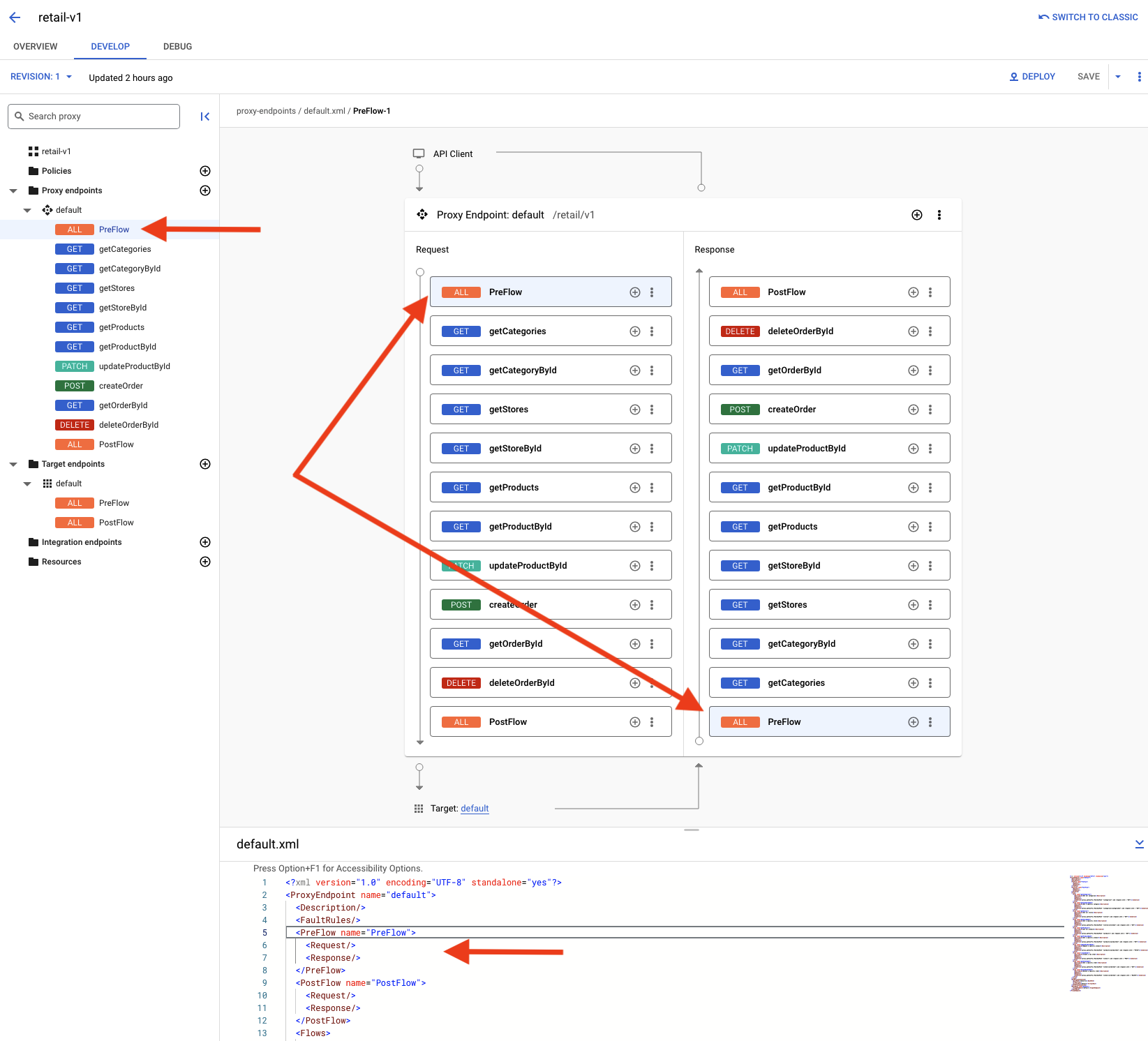Collapse the Target endpoints folder
Image resolution: width=1148 pixels, height=1041 pixels.
click(x=13, y=464)
